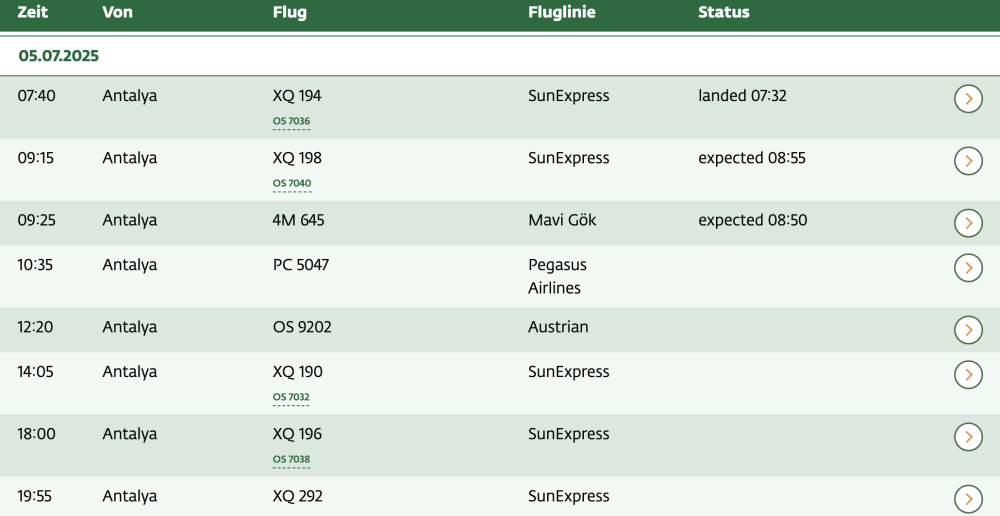Click codeshare link OS 7040
The width and height of the screenshot is (1000, 516).
291,184
